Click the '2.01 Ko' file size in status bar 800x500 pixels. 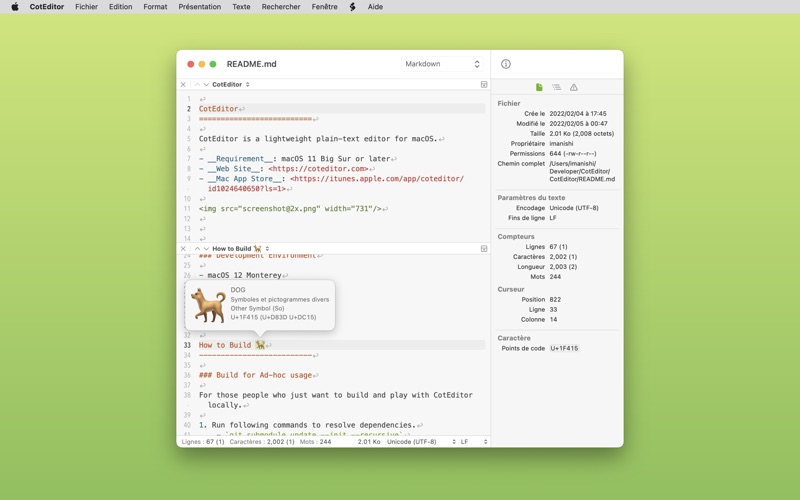(369, 442)
